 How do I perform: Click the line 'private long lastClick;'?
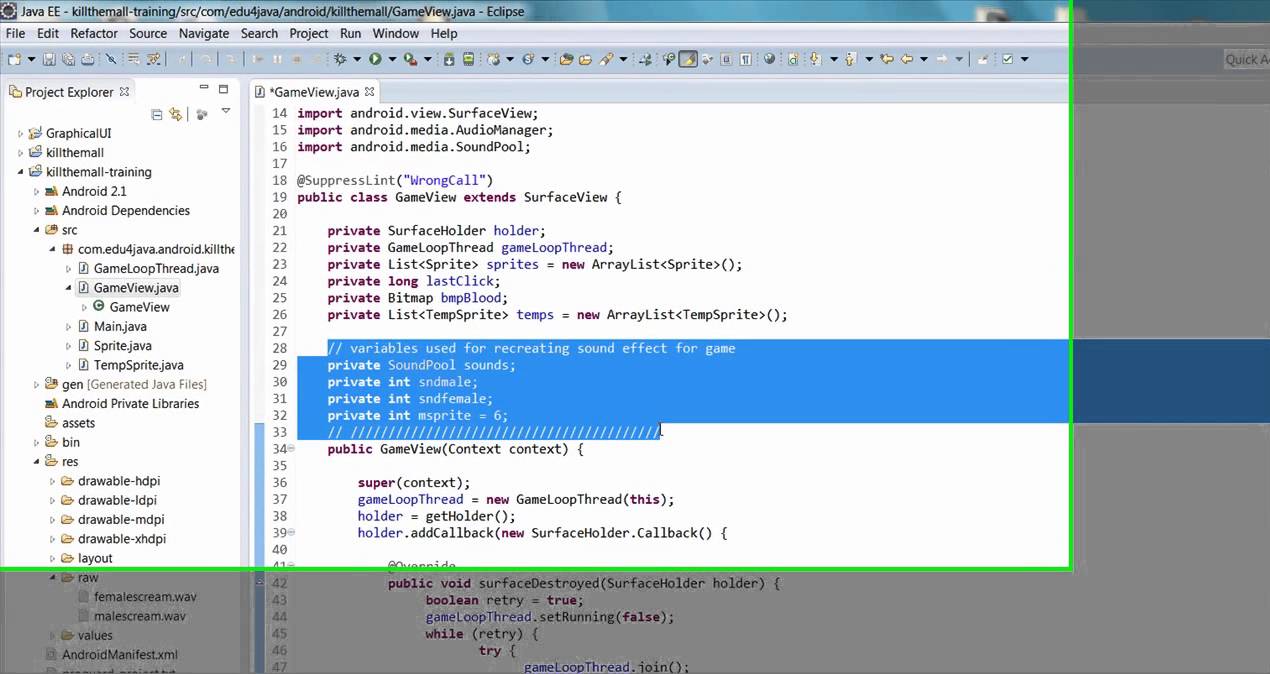[413, 281]
